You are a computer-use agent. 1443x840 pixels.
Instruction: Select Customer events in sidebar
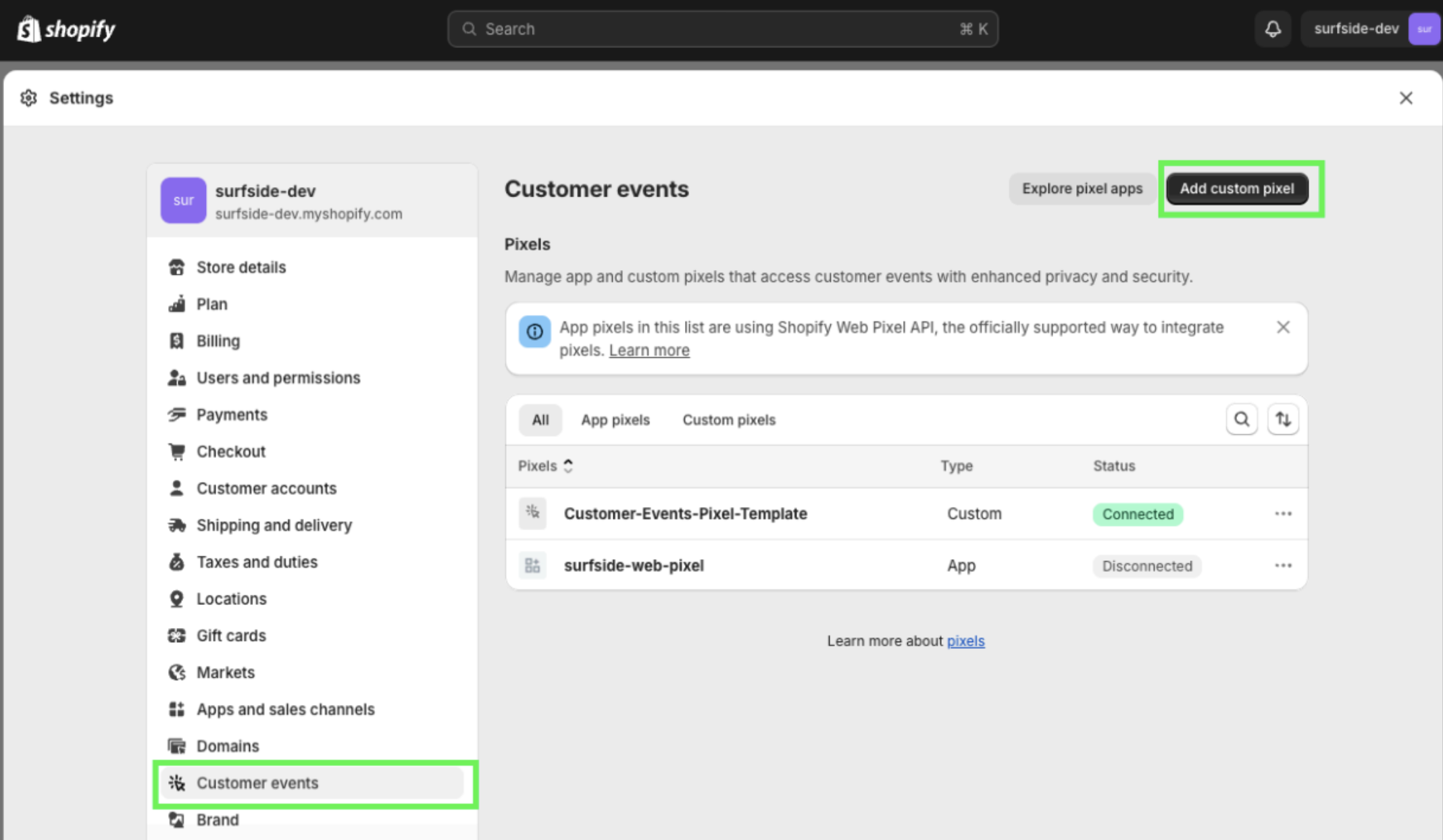312,783
